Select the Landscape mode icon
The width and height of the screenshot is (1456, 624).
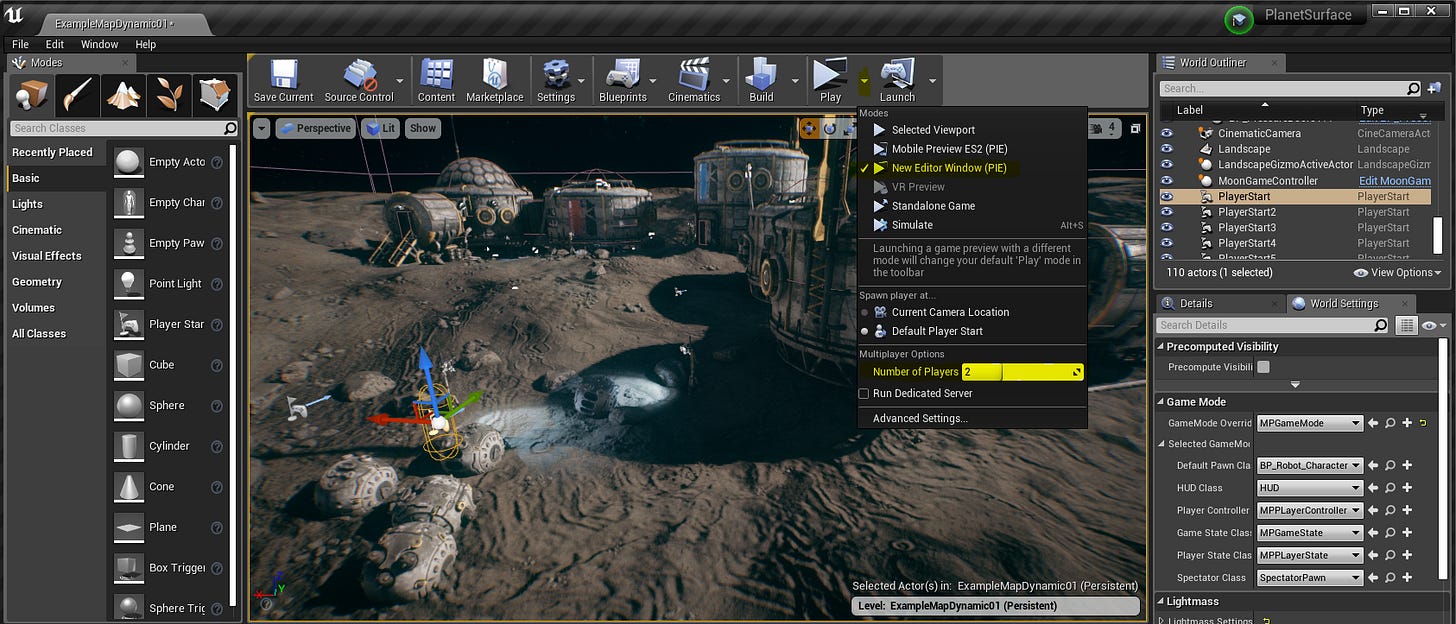(x=124, y=96)
